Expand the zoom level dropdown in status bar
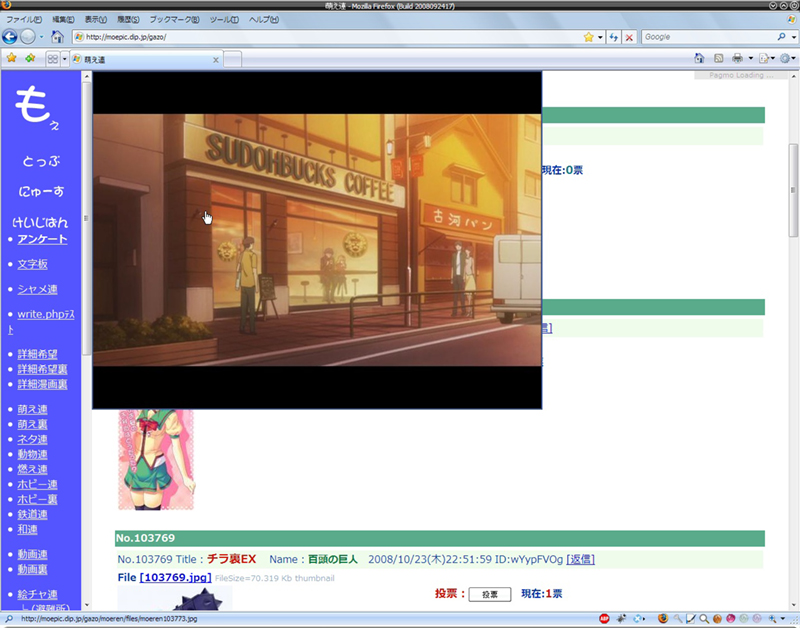Image resolution: width=800 pixels, height=628 pixels. (783, 619)
